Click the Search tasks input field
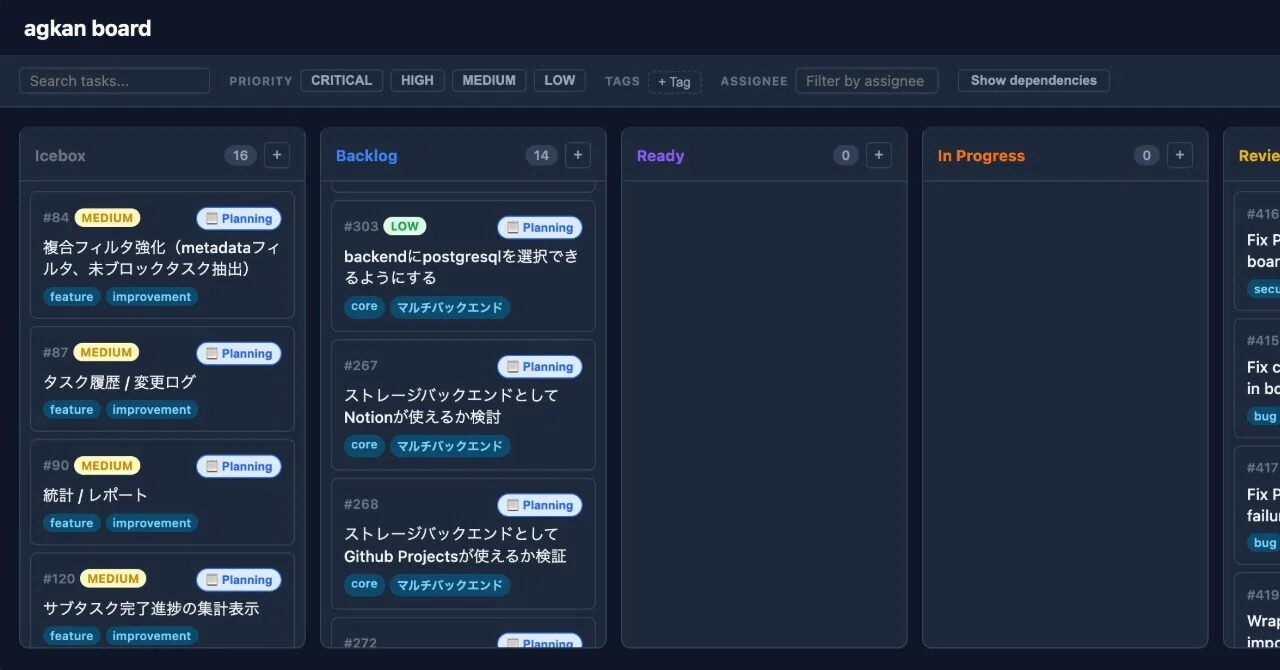 coord(114,81)
